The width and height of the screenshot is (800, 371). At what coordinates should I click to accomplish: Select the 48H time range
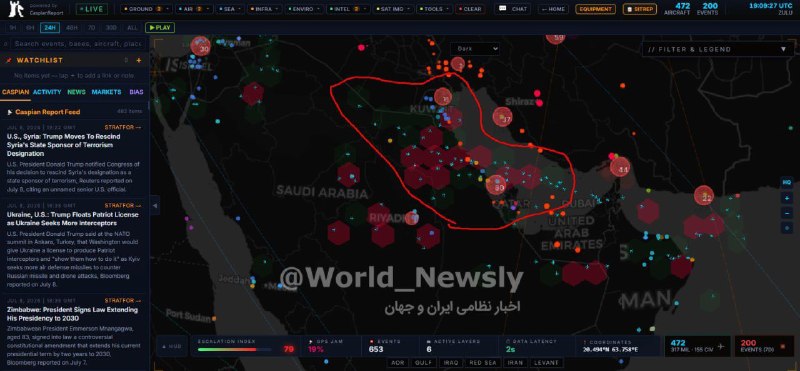click(72, 28)
